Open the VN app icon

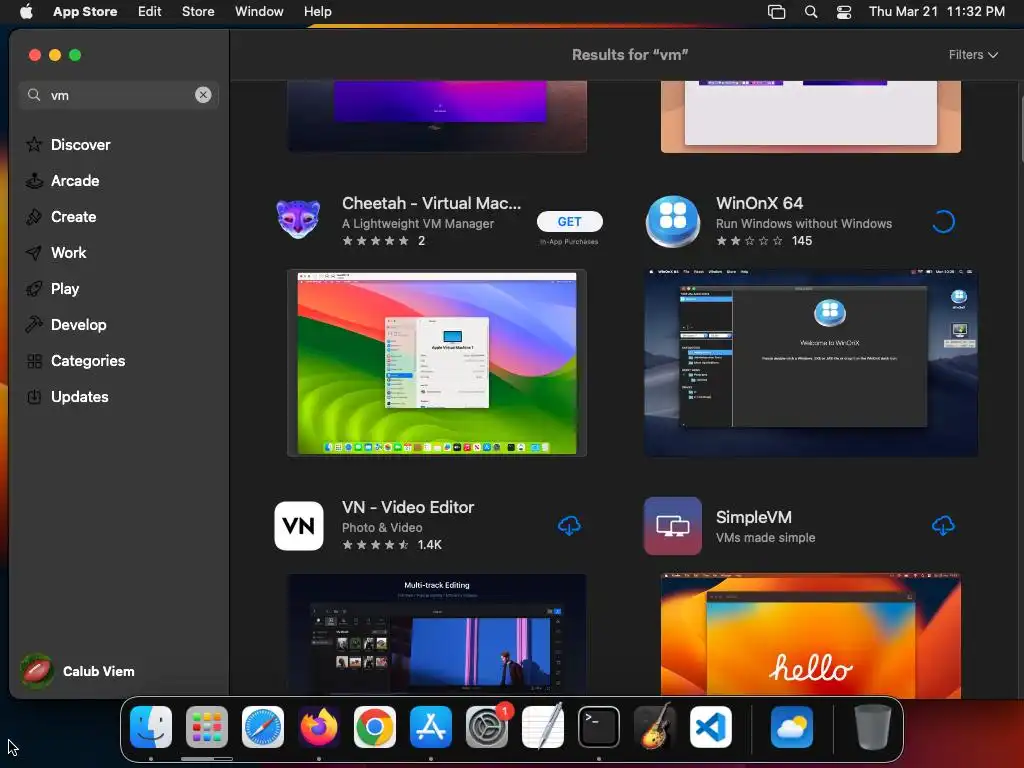[x=298, y=526]
